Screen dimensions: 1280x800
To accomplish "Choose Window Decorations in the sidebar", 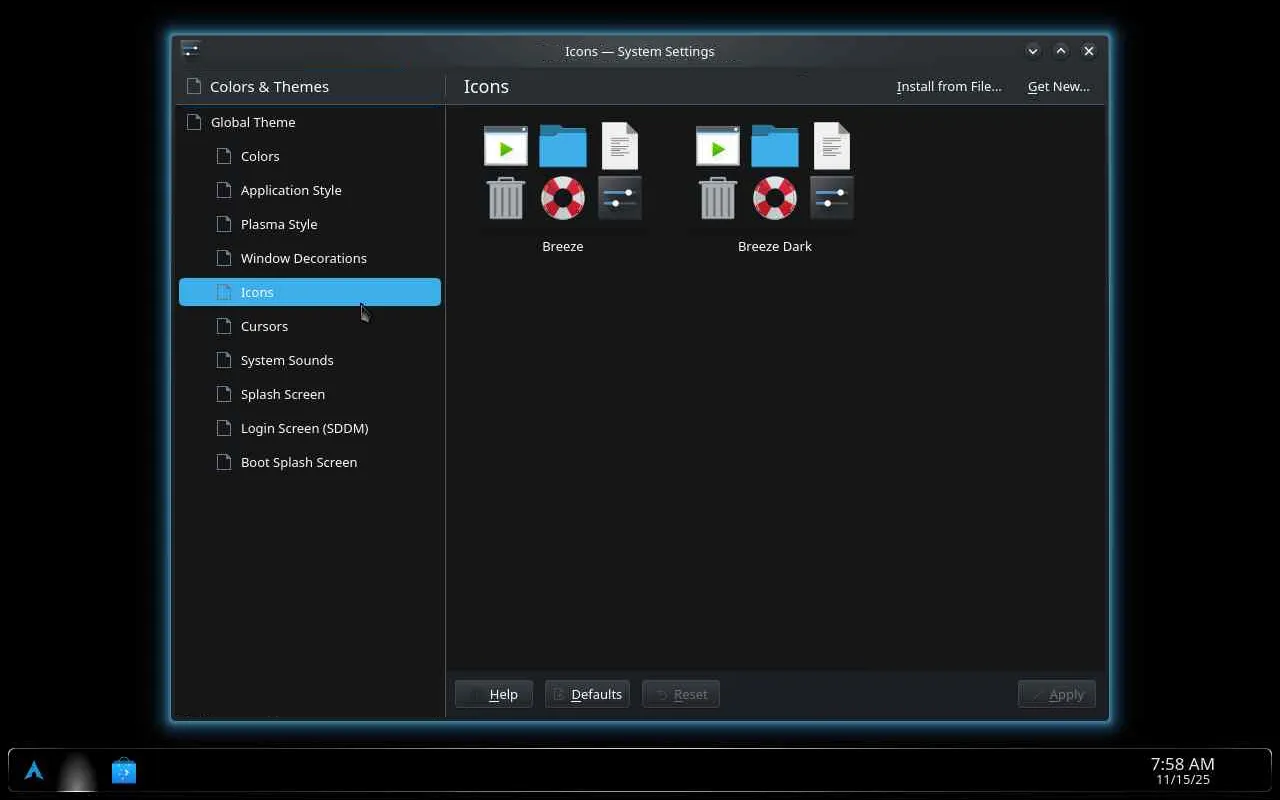I will (310, 258).
